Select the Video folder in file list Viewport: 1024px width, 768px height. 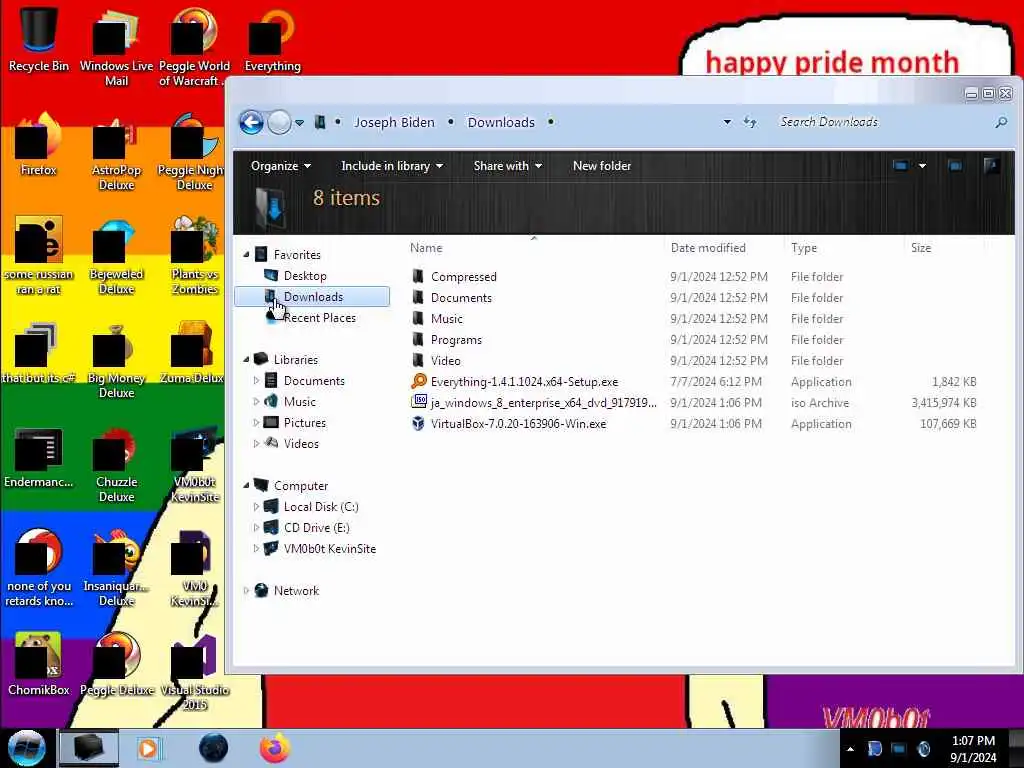click(445, 360)
